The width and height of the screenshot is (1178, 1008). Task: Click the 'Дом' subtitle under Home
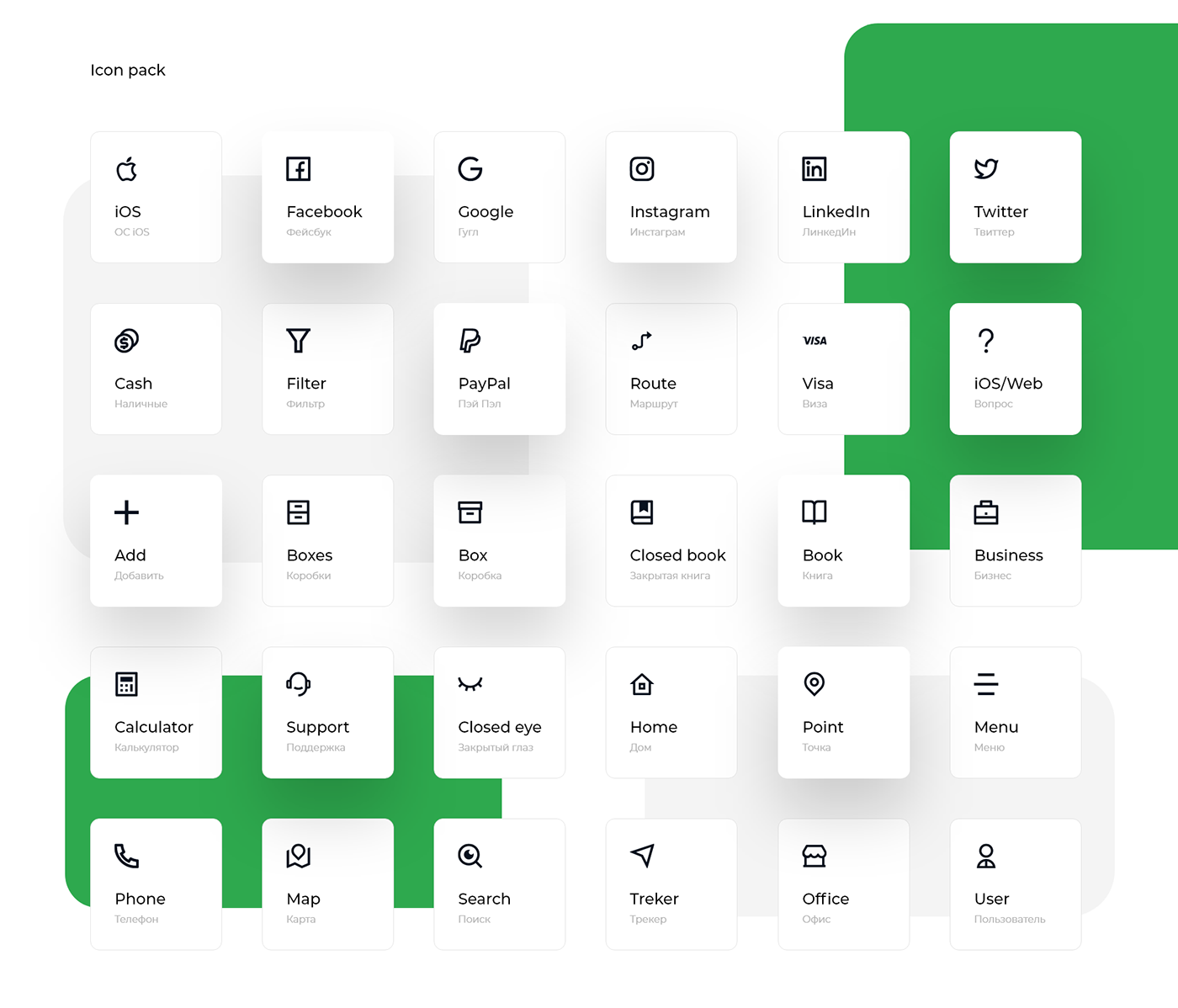[640, 747]
